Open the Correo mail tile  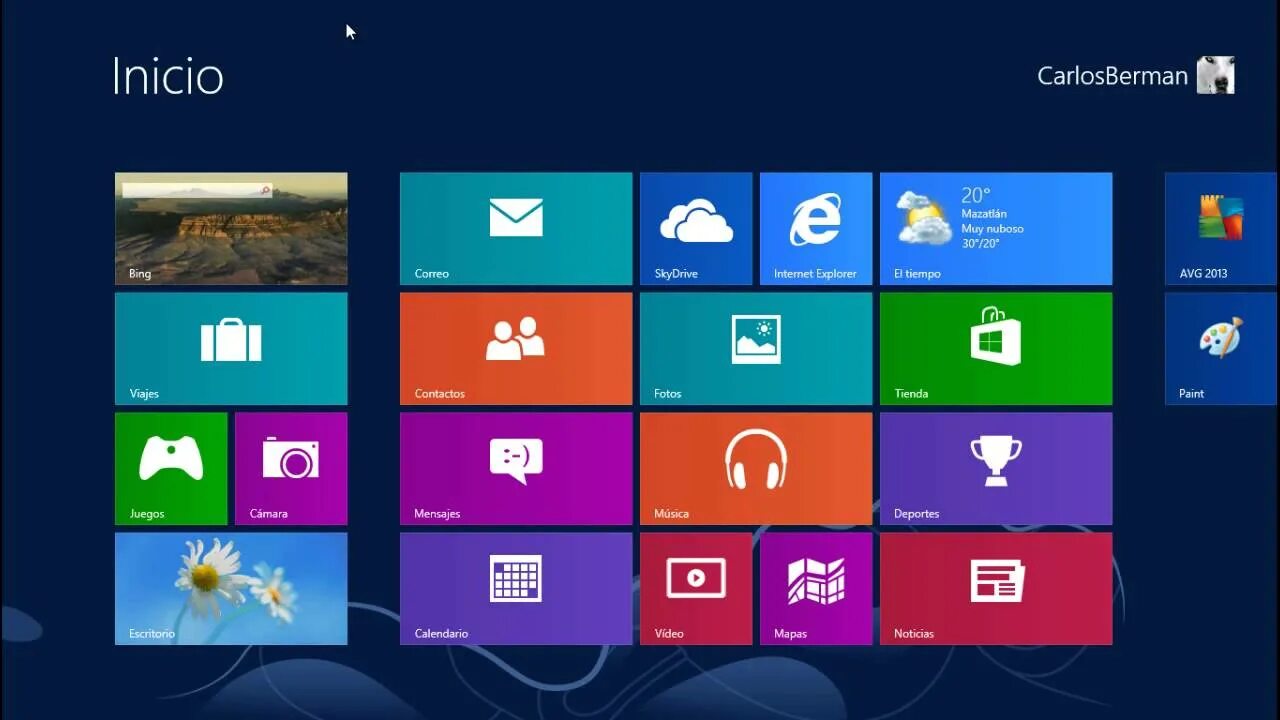click(516, 229)
